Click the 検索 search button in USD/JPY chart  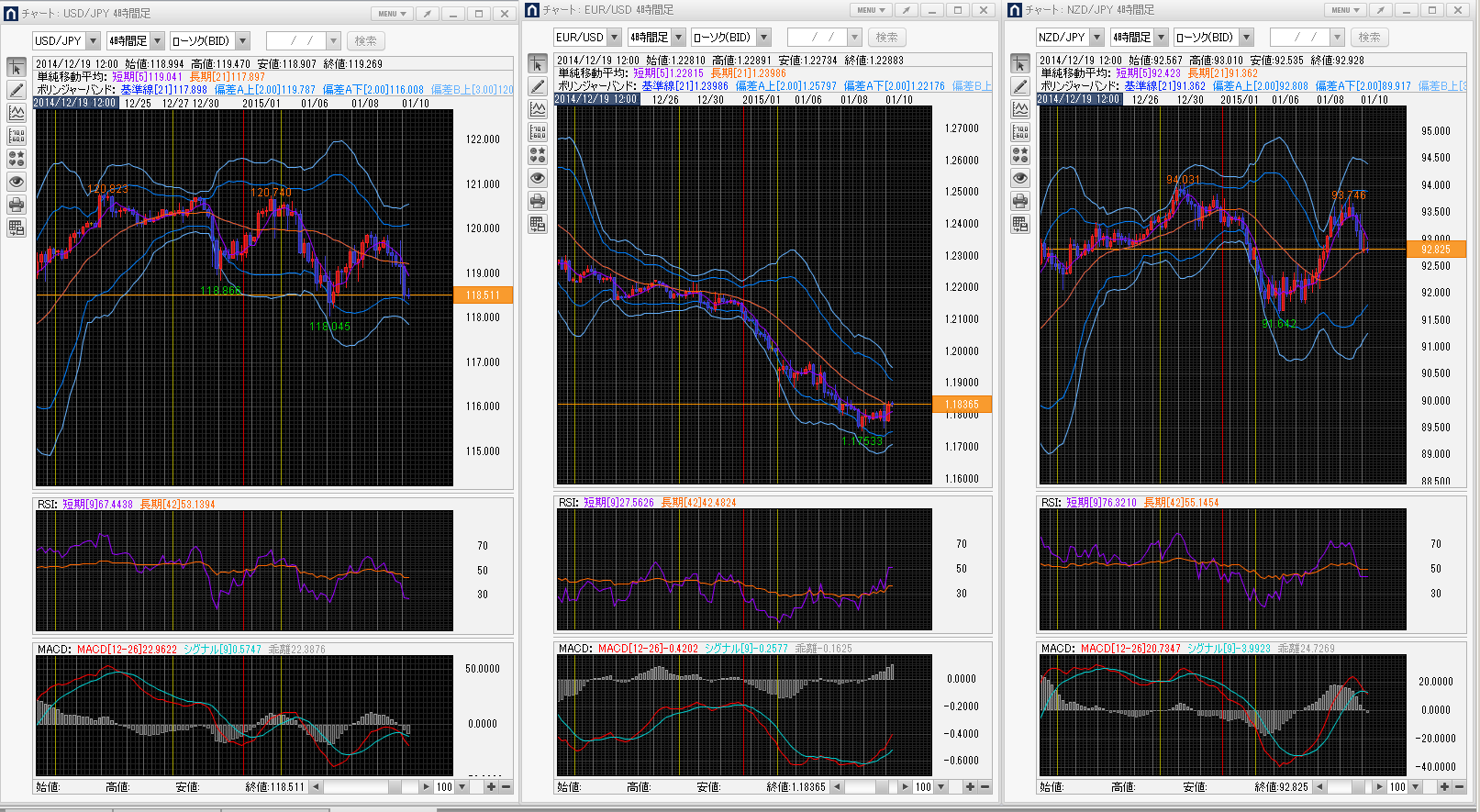365,41
